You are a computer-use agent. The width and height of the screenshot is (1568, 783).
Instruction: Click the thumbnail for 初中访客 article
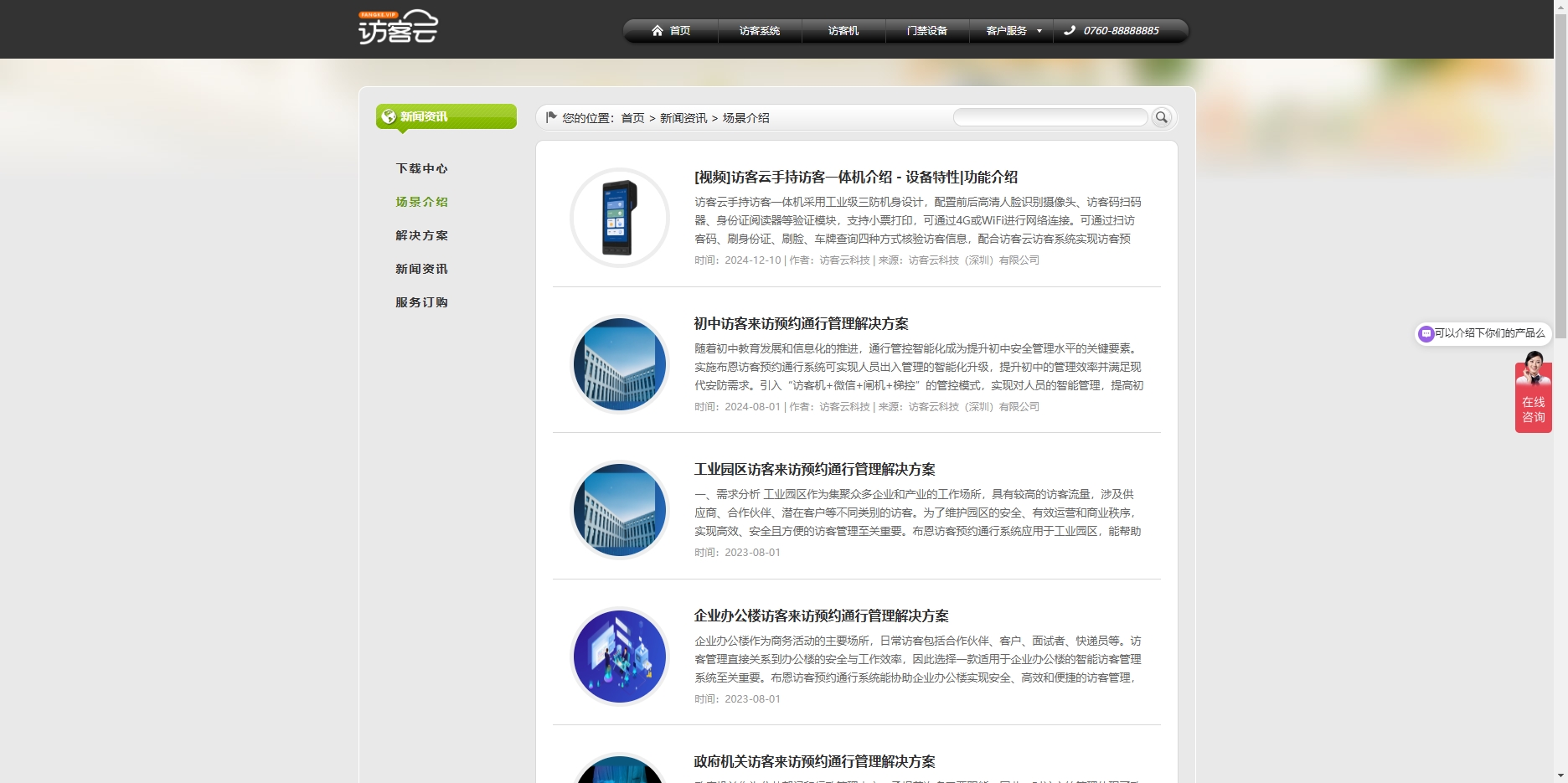click(x=620, y=364)
